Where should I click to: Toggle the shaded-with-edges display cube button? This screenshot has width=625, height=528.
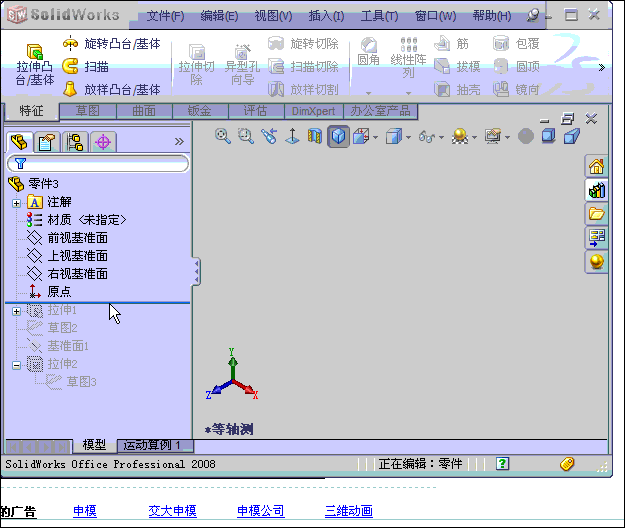coord(338,136)
